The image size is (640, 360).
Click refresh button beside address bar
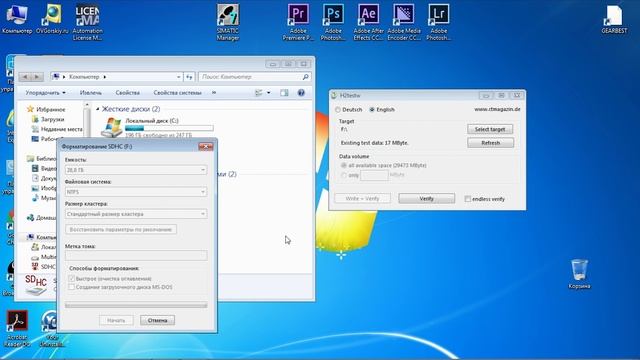click(x=189, y=77)
